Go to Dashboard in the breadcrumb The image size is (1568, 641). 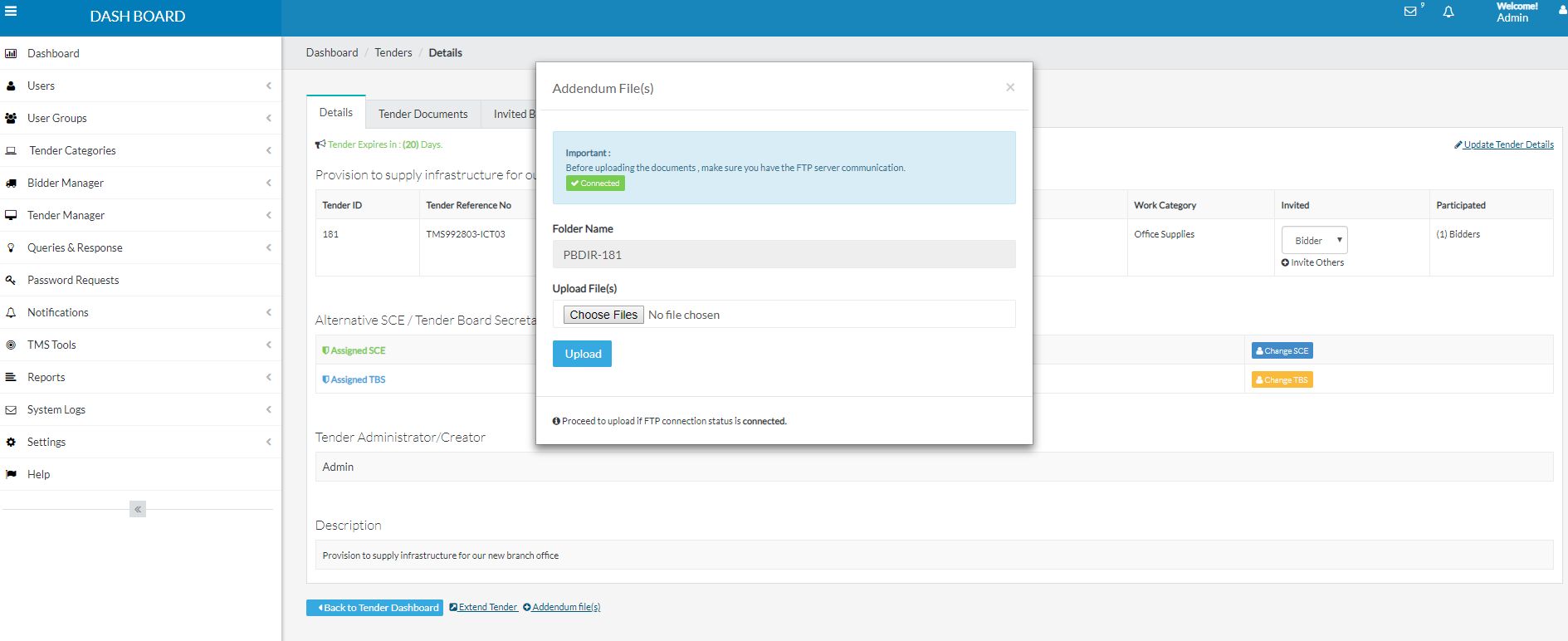(332, 52)
